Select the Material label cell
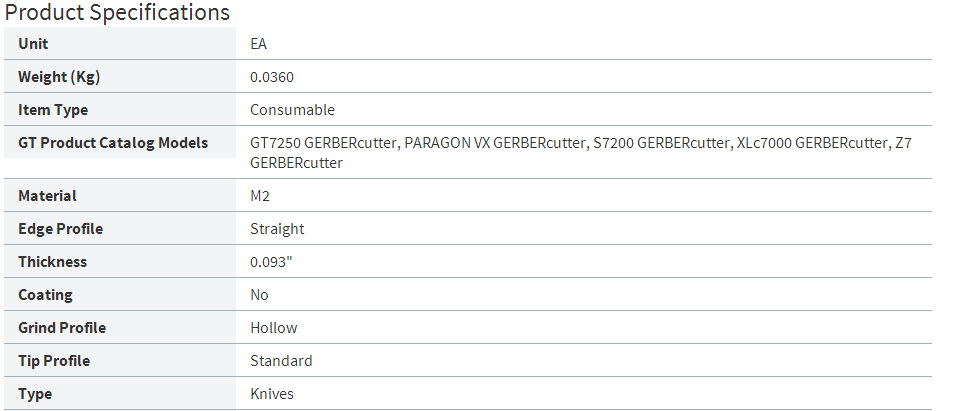The width and height of the screenshot is (962, 411). click(x=120, y=196)
